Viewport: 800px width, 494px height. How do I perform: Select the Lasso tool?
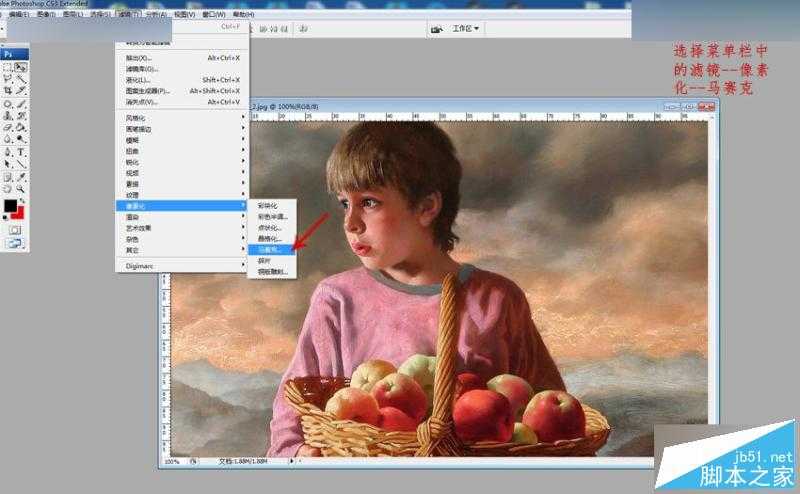tap(8, 79)
